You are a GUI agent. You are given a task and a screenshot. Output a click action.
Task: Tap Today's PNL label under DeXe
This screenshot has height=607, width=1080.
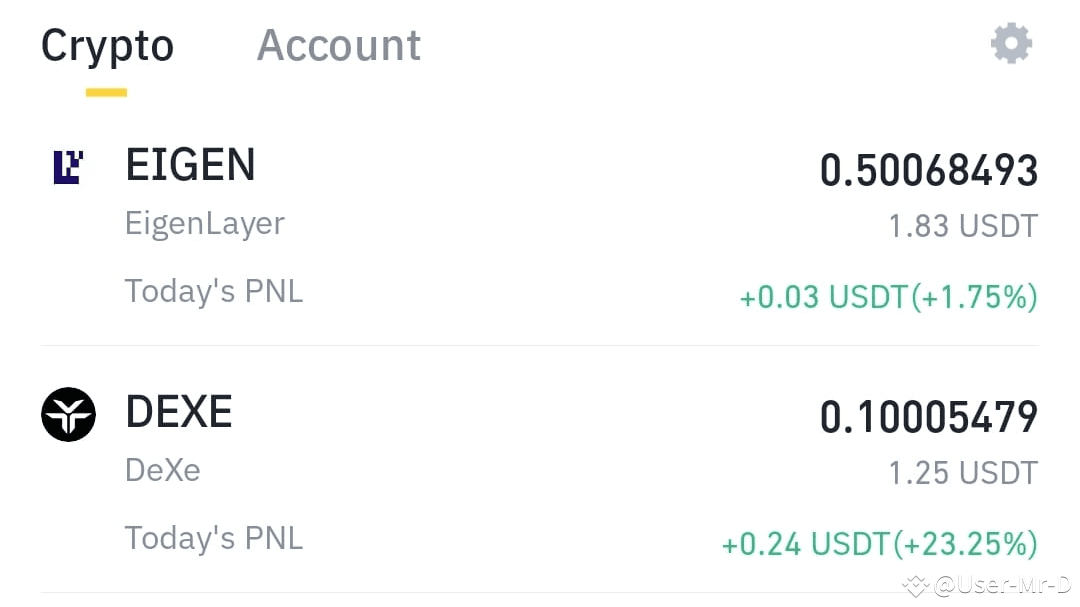click(214, 538)
